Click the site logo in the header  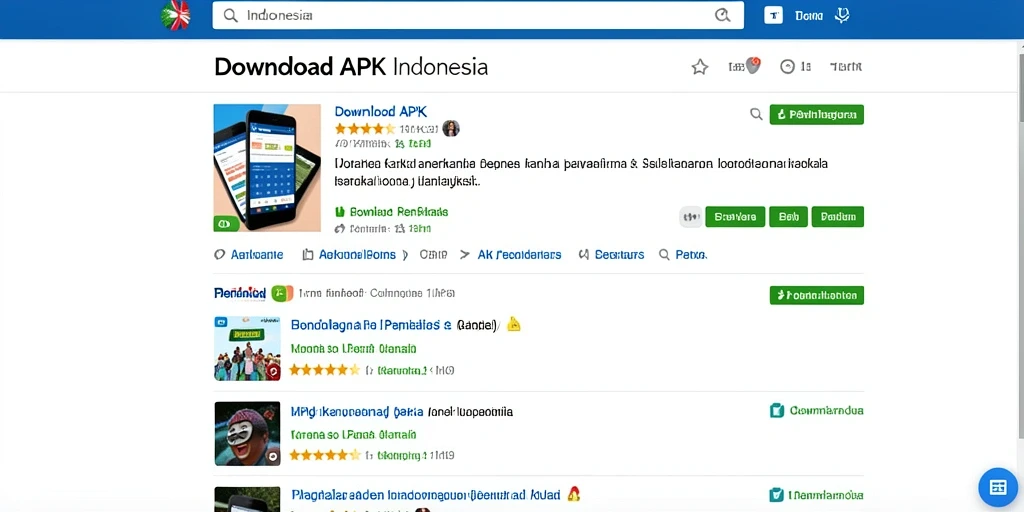pos(176,15)
